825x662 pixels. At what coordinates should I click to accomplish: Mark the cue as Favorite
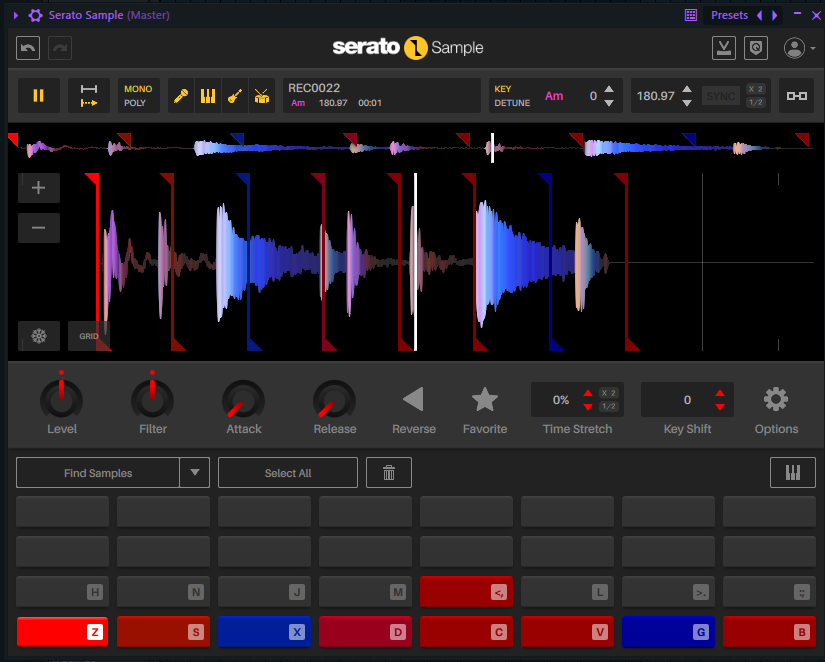pos(485,399)
